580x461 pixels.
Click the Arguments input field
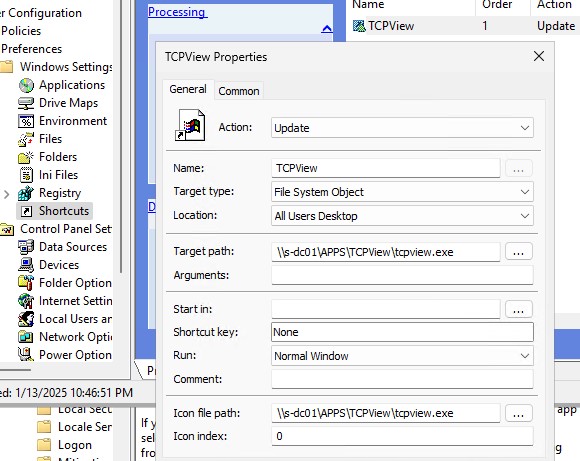402,275
